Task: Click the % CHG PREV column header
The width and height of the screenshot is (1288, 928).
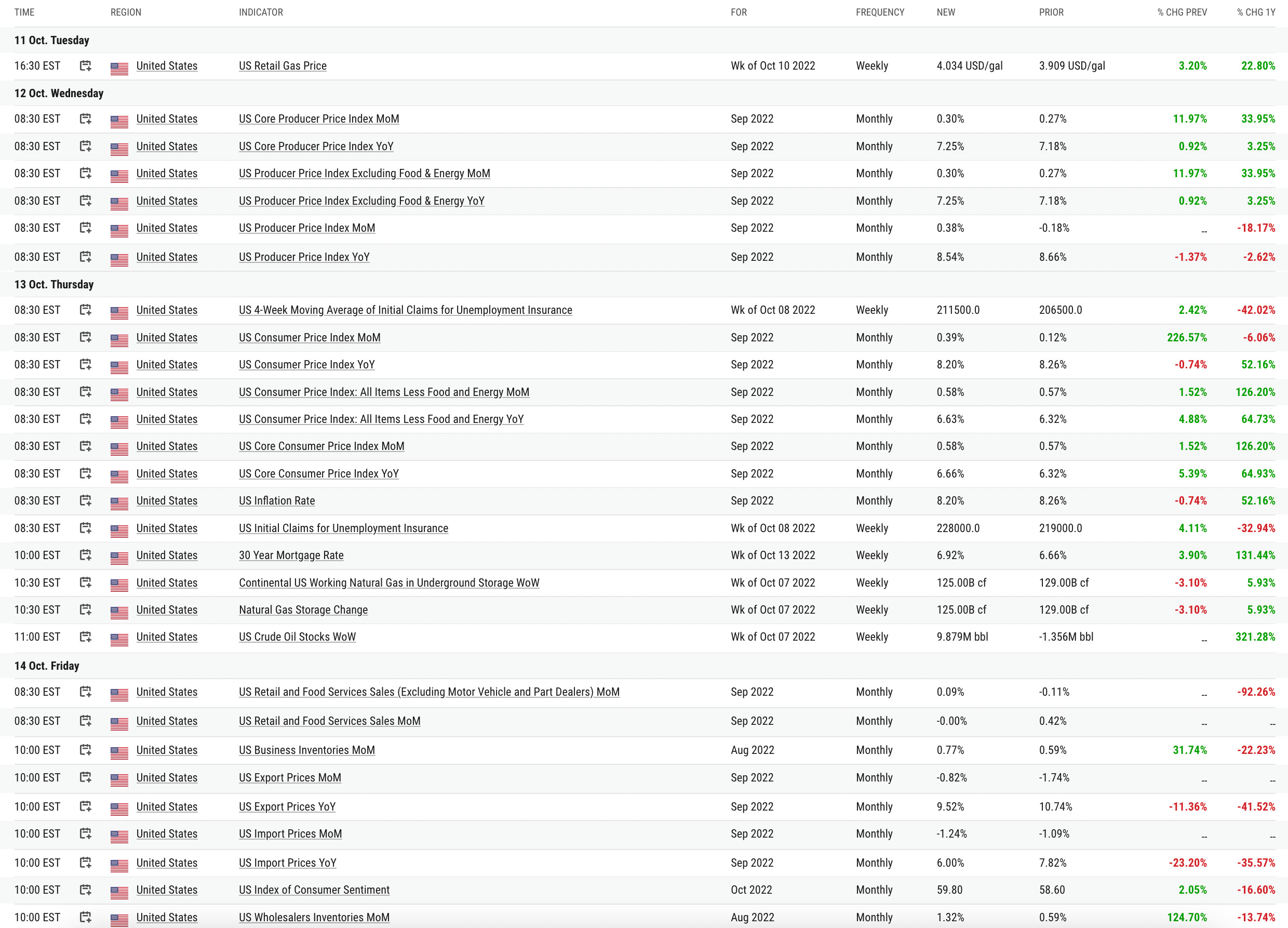Action: click(1183, 12)
